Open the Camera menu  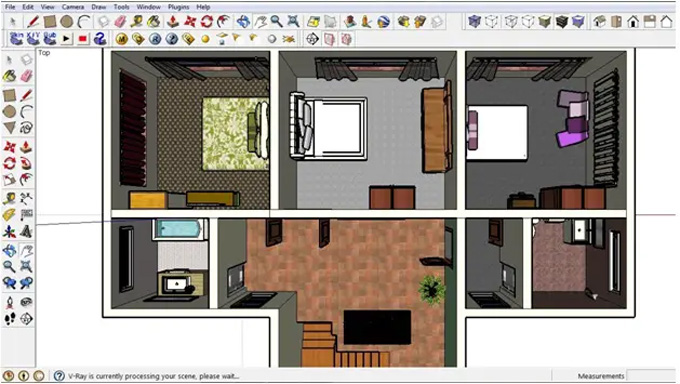coord(73,7)
